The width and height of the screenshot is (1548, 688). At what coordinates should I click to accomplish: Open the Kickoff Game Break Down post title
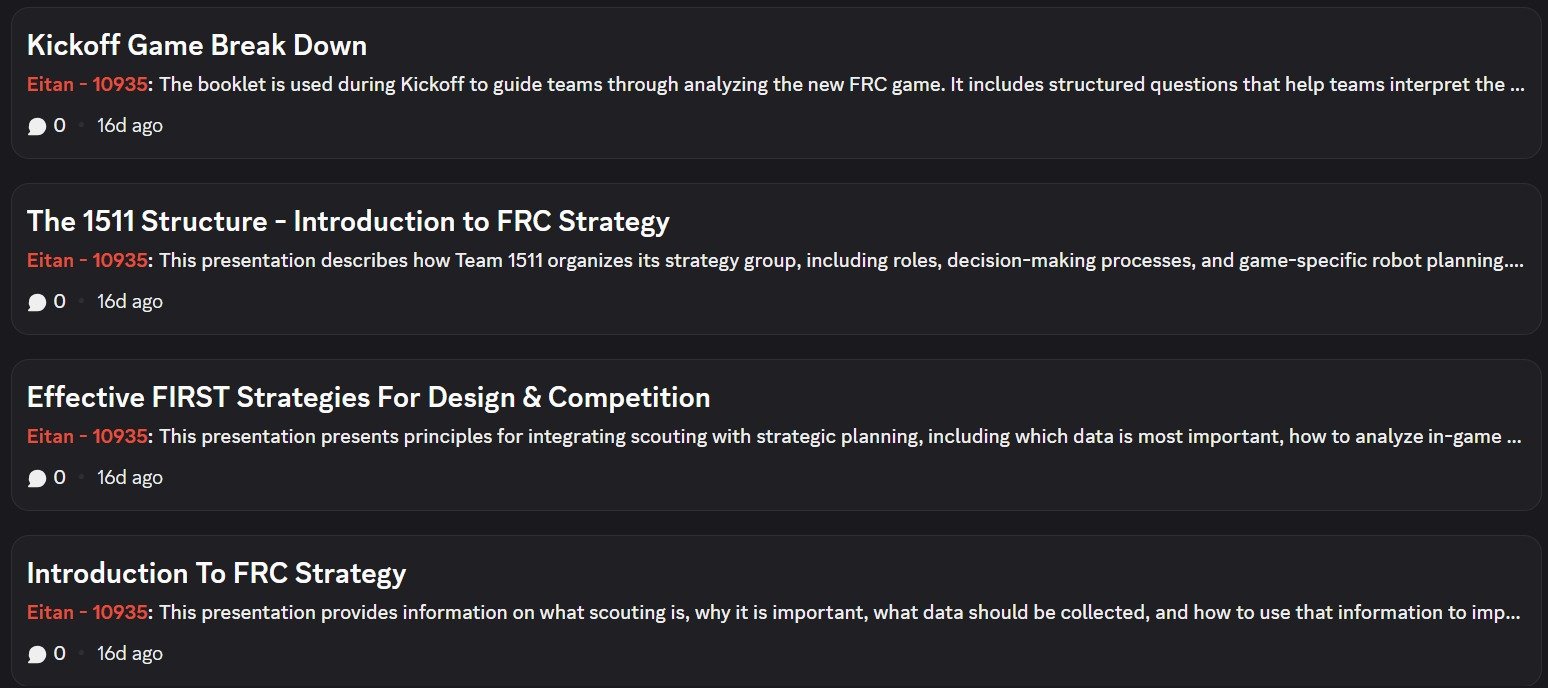[197, 45]
